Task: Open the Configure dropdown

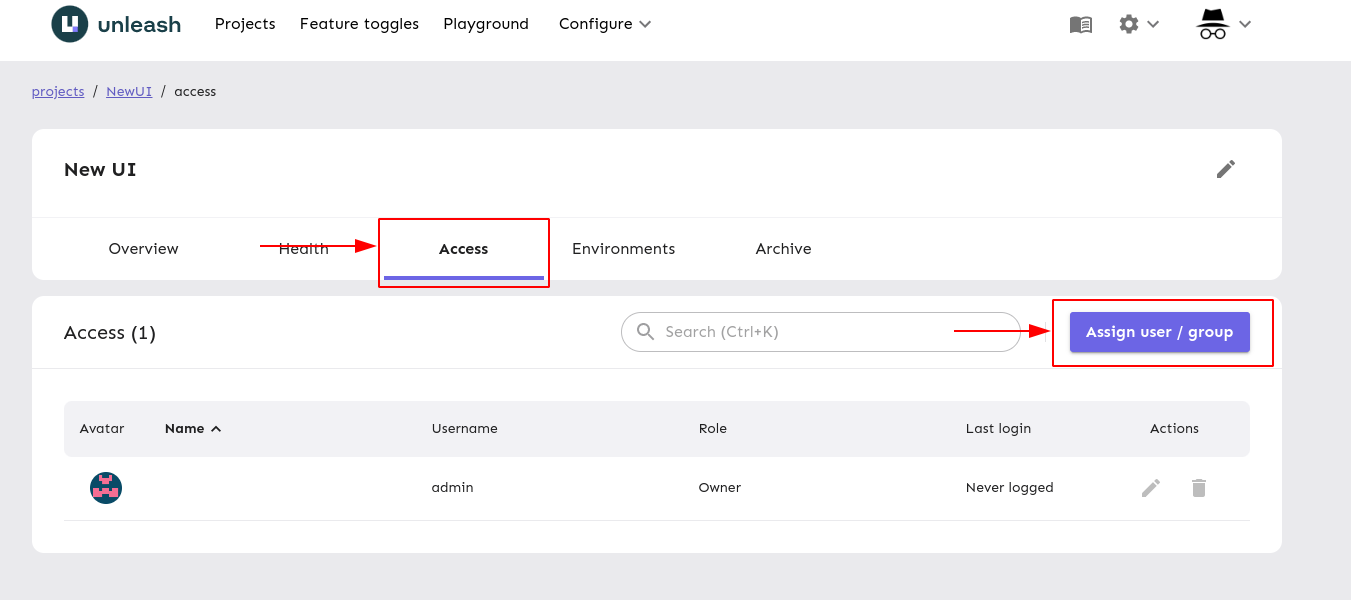Action: (x=604, y=23)
